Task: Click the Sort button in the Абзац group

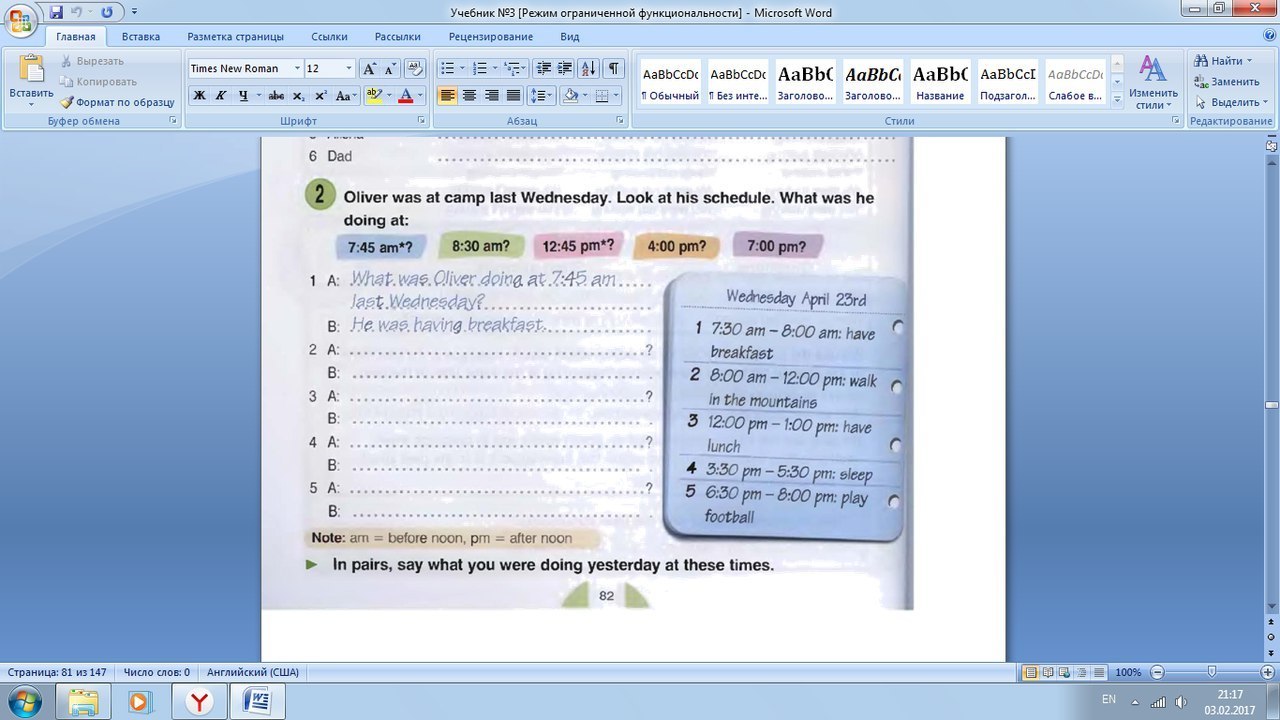Action: point(588,68)
